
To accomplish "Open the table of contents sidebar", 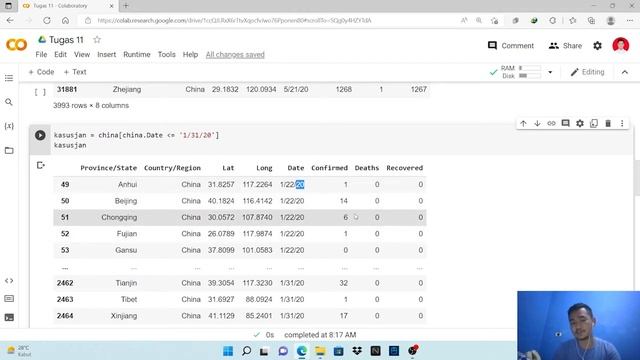I will coord(9,78).
